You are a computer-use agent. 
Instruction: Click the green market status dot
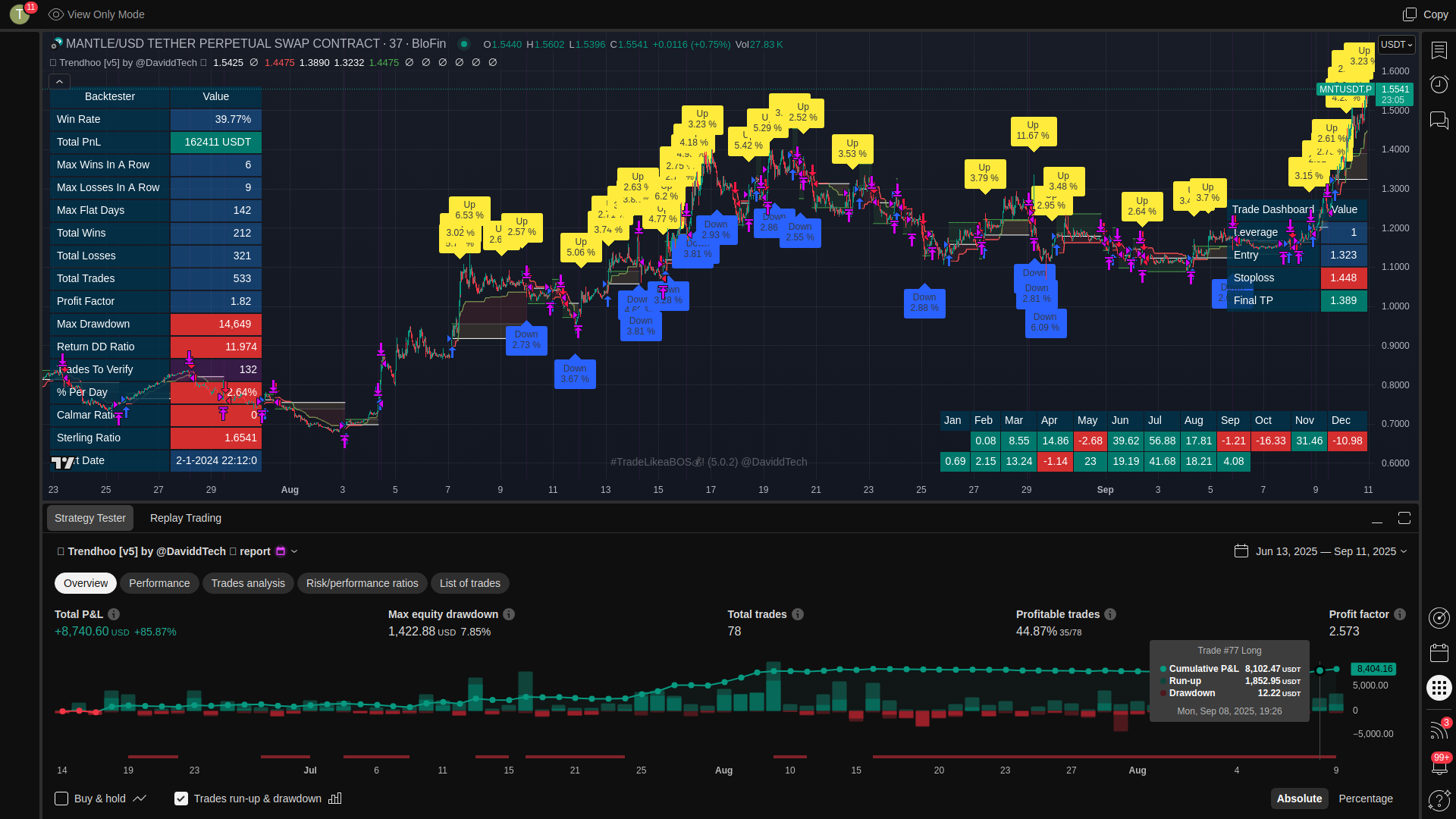click(x=464, y=44)
